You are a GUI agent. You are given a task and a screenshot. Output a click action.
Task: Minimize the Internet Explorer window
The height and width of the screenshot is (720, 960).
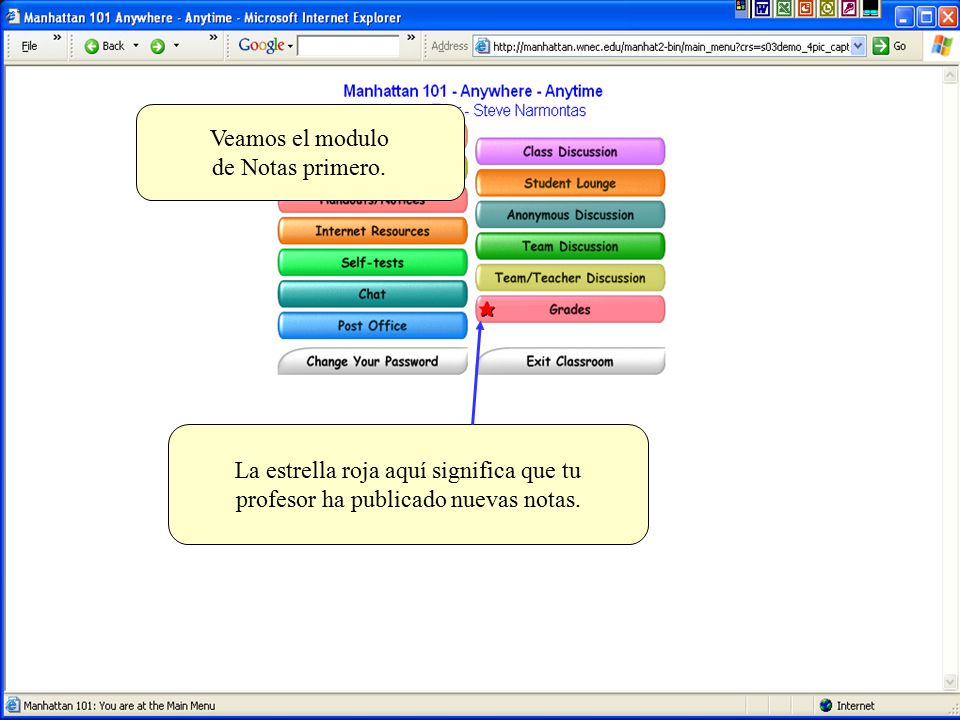coord(904,17)
